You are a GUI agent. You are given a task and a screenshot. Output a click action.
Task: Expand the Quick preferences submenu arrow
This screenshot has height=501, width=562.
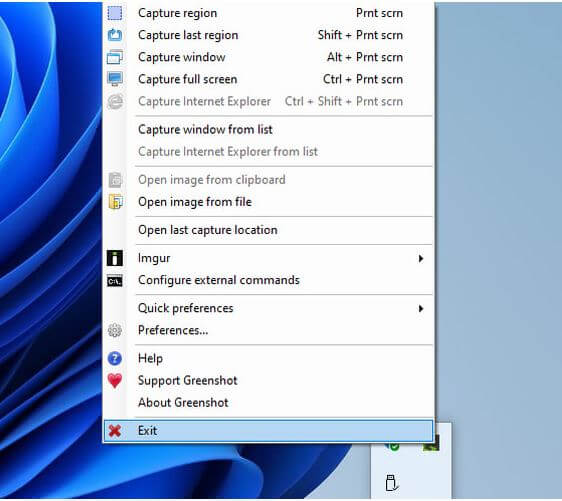click(421, 309)
